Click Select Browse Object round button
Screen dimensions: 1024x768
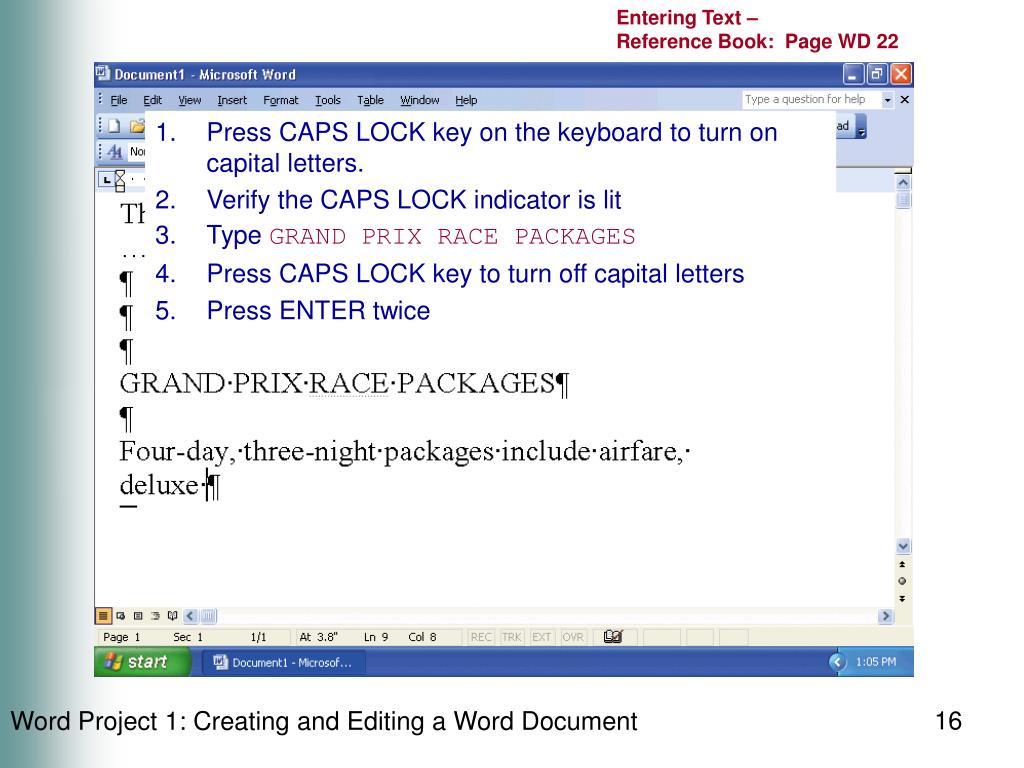tap(903, 581)
